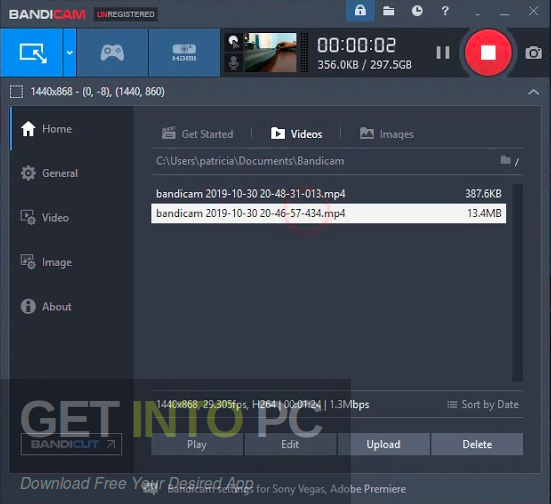Click the 1440x868 recording area text
The image size is (551, 504).
pyautogui.click(x=97, y=92)
